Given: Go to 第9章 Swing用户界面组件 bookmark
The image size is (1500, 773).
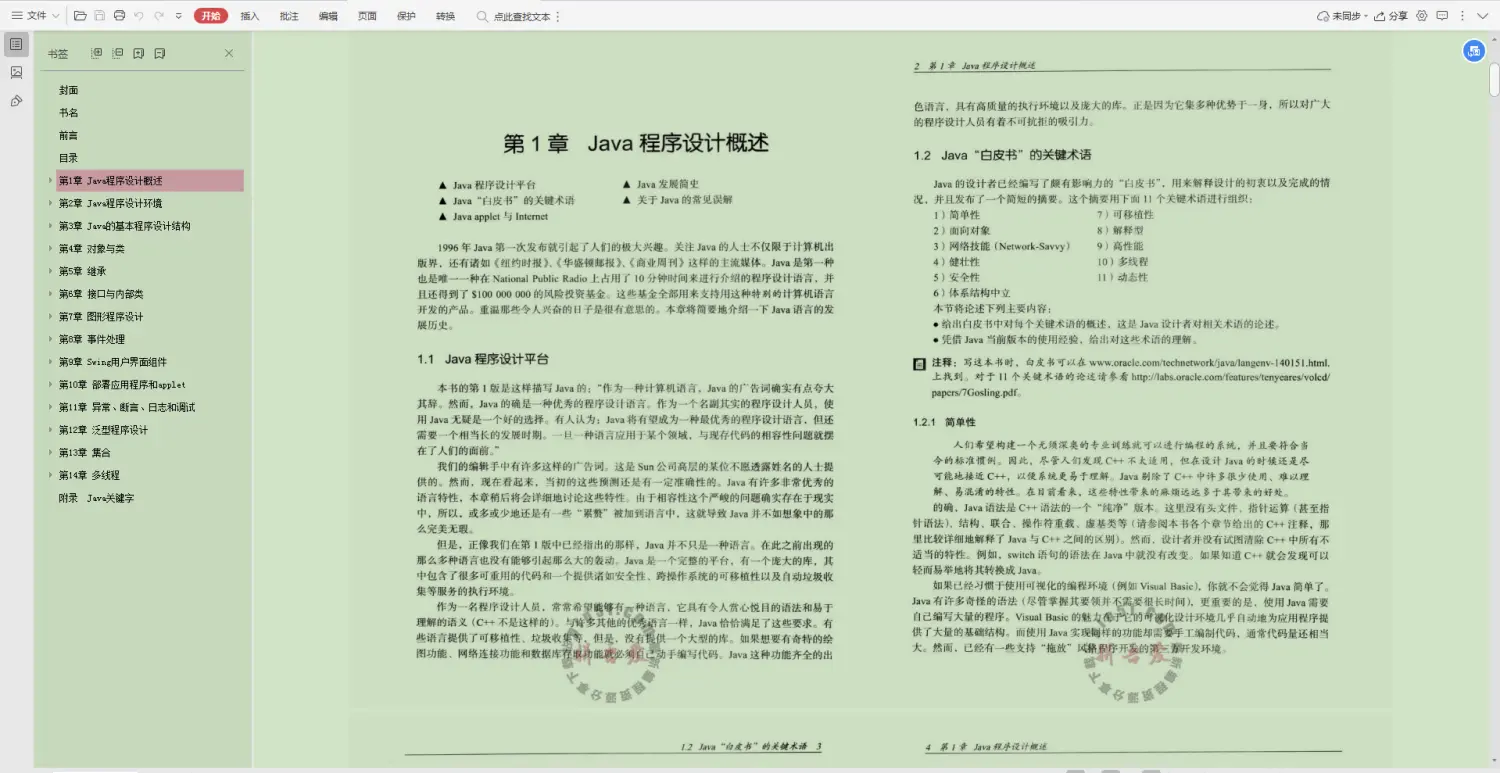Looking at the screenshot, I should point(112,362).
